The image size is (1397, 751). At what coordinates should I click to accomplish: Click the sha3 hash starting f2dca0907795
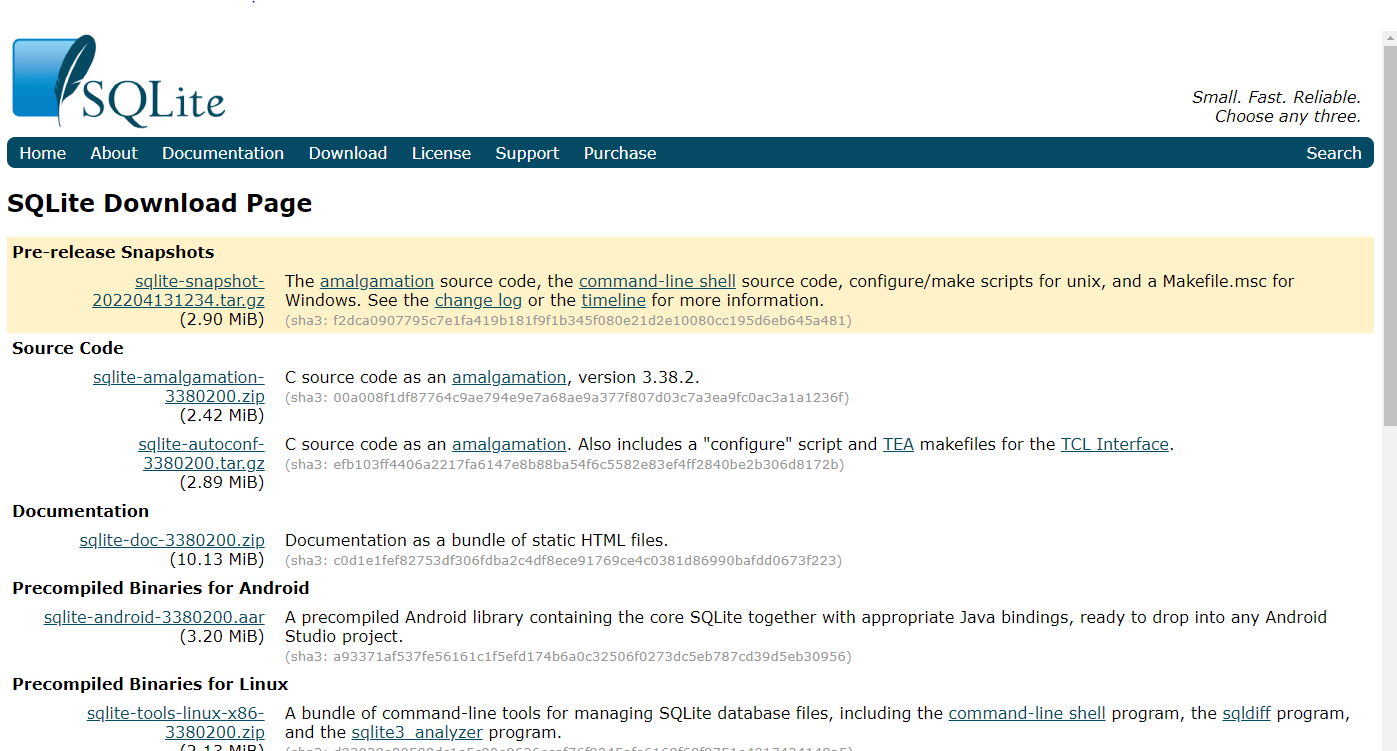click(569, 321)
